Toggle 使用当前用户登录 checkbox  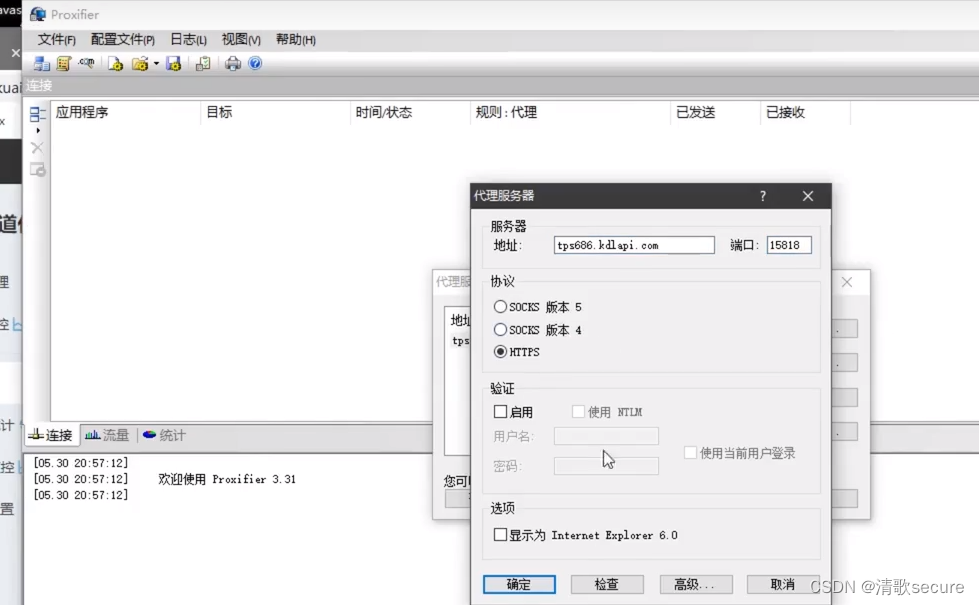(x=690, y=453)
